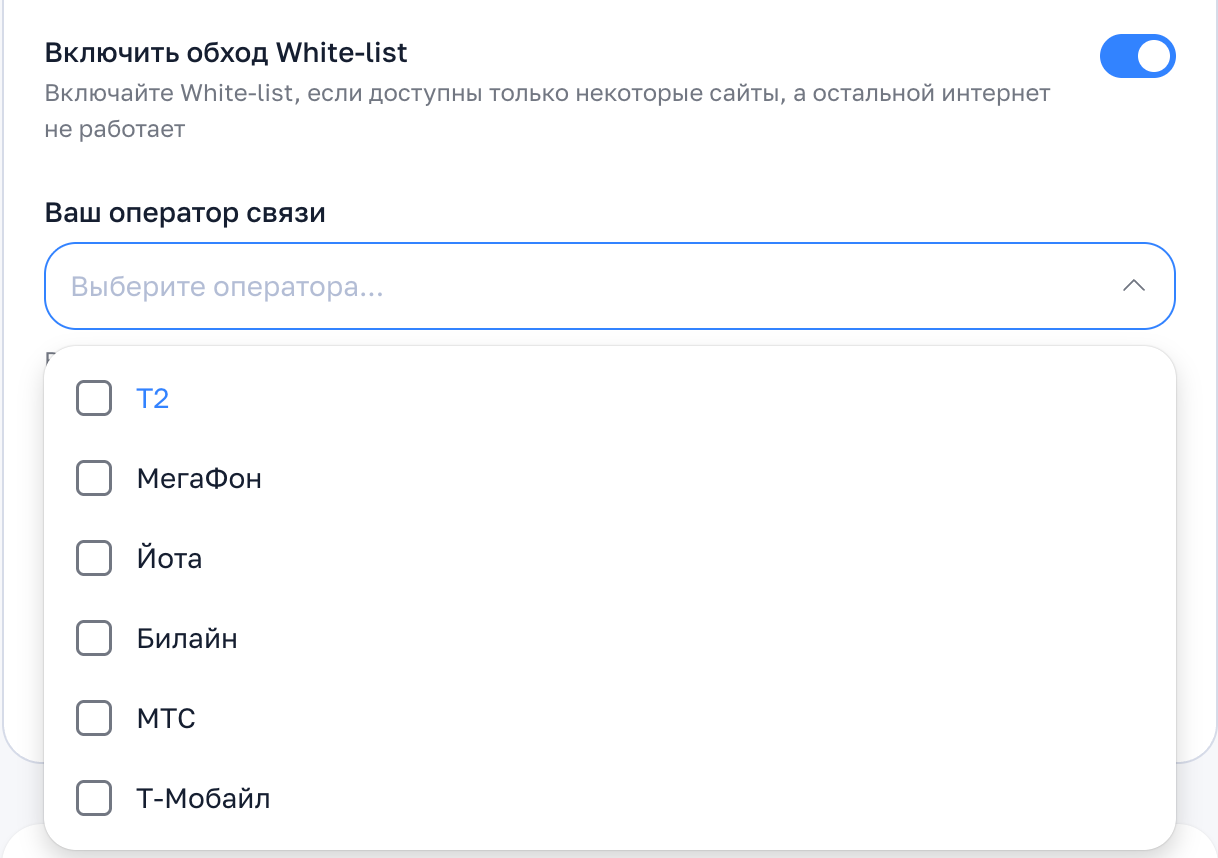
Task: Select the Йота list entry text
Action: [169, 559]
